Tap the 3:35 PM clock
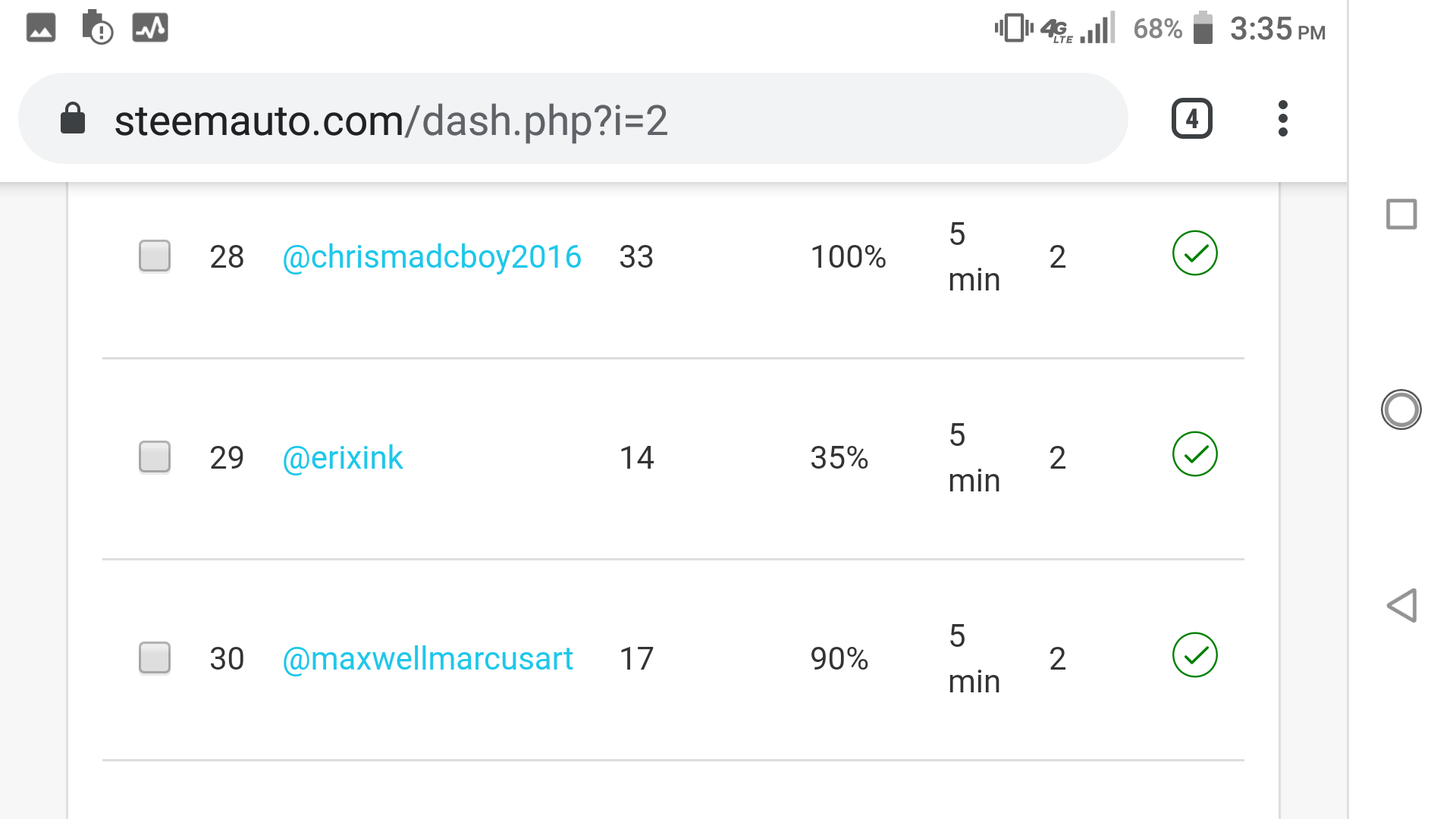 point(1277,30)
